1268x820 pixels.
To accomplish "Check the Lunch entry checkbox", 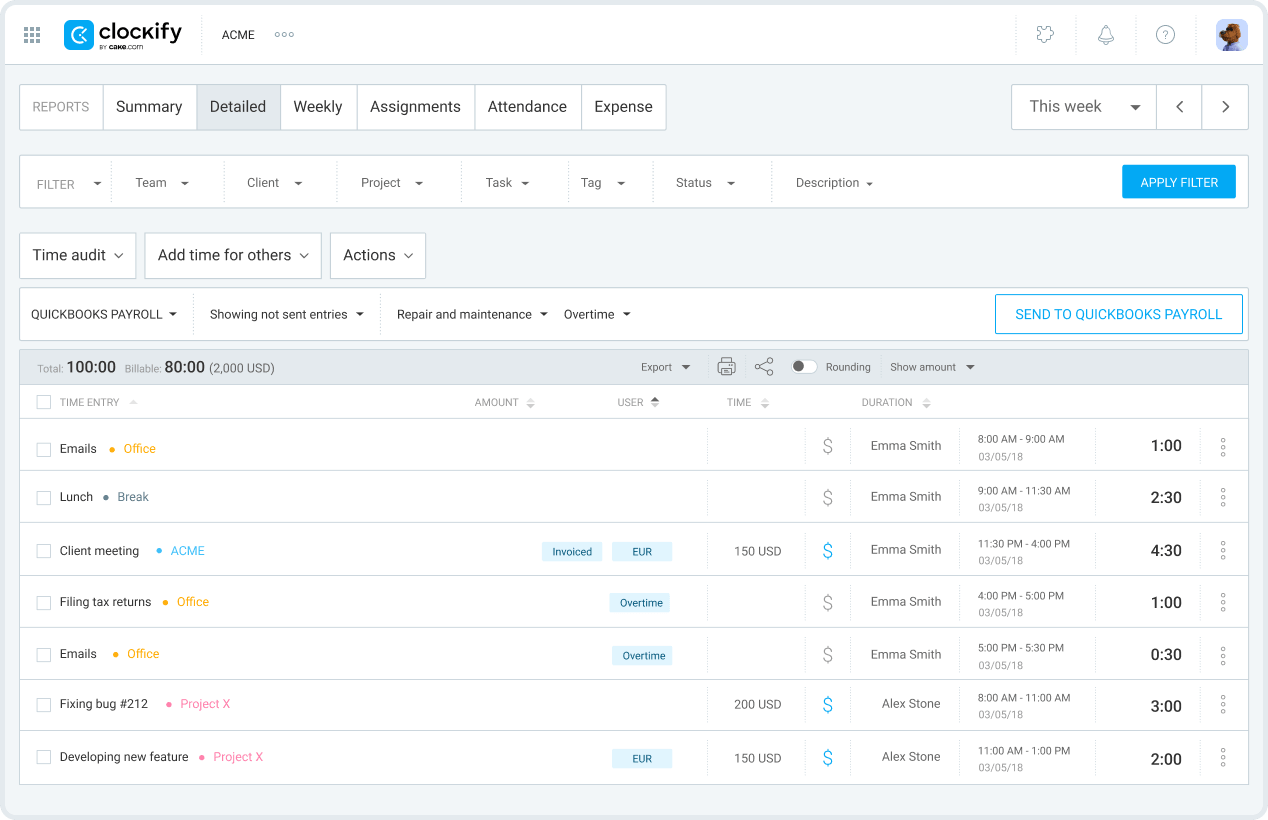I will pyautogui.click(x=44, y=498).
